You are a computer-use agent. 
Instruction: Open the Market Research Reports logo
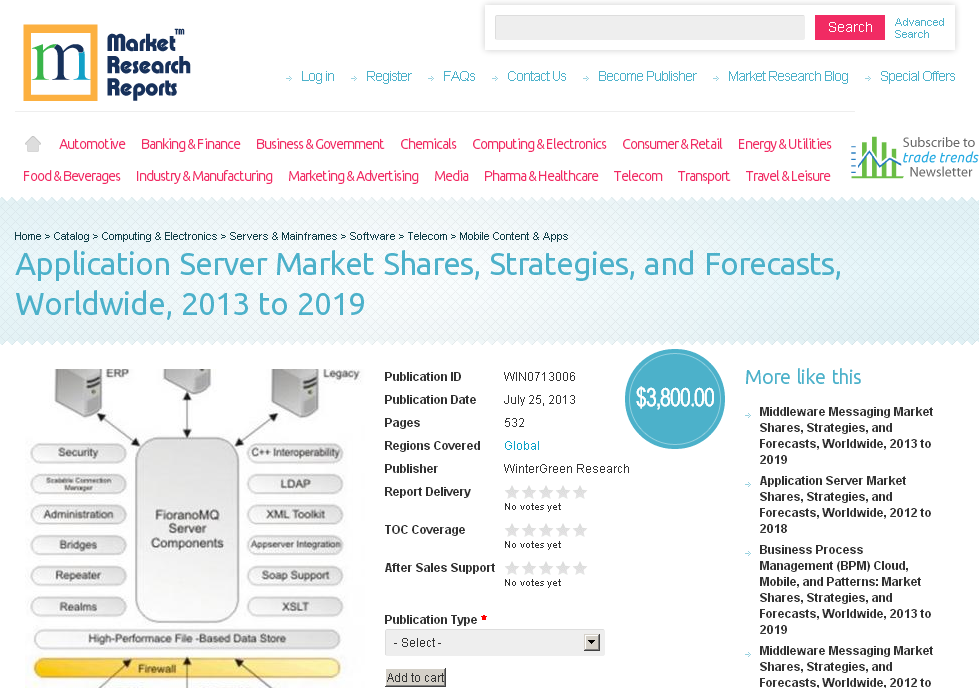tap(106, 62)
